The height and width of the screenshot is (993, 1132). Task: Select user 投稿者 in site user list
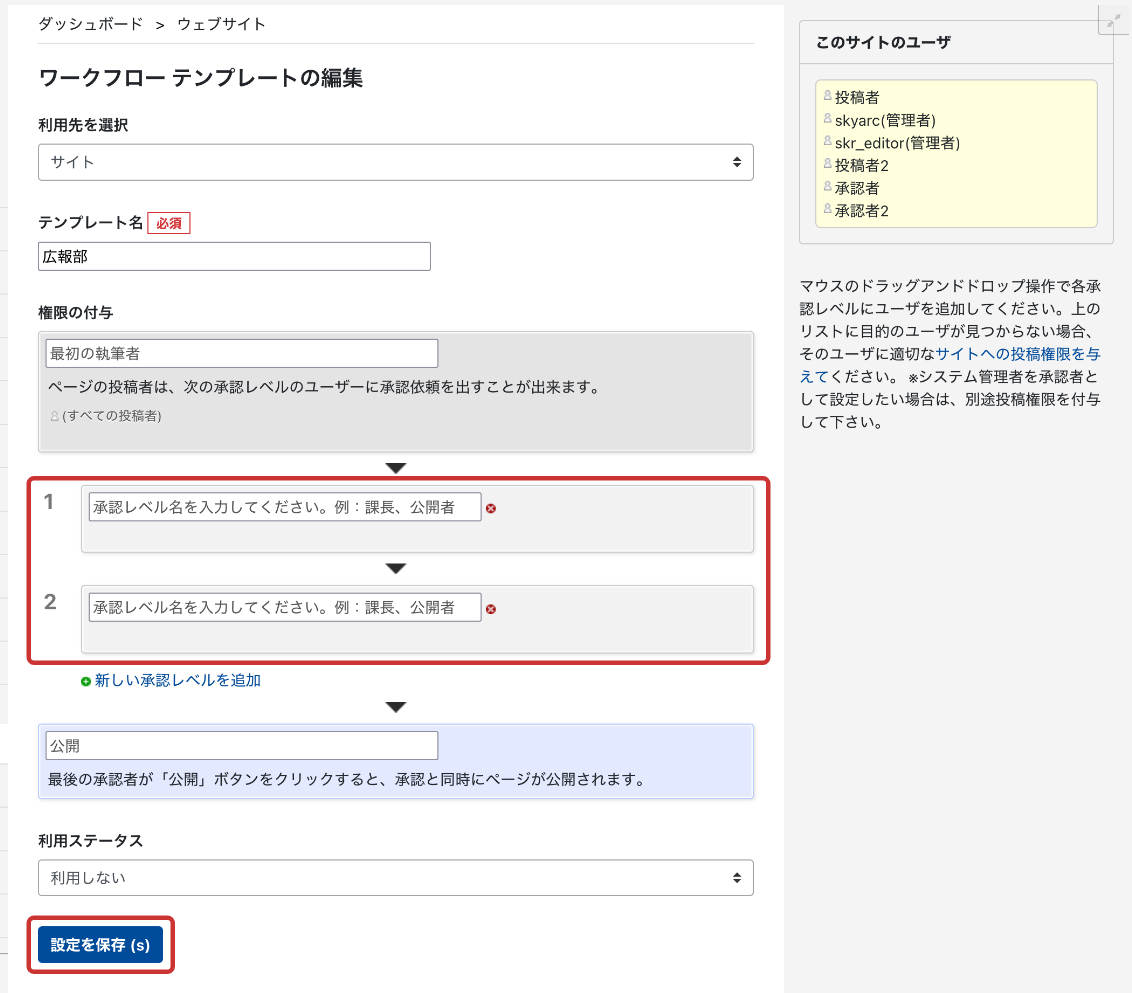pyautogui.click(x=856, y=97)
